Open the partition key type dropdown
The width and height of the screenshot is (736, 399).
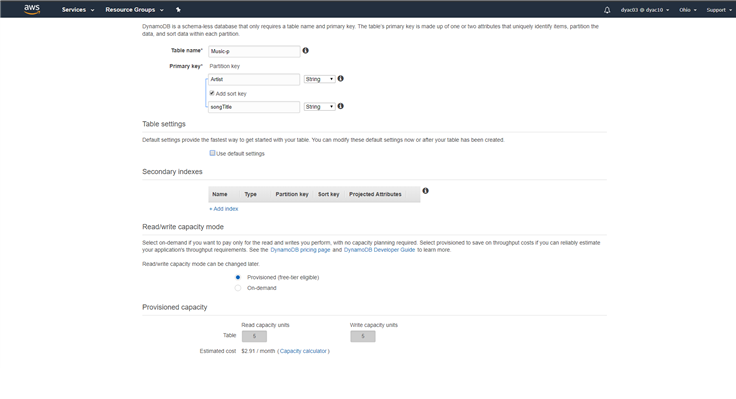319,79
